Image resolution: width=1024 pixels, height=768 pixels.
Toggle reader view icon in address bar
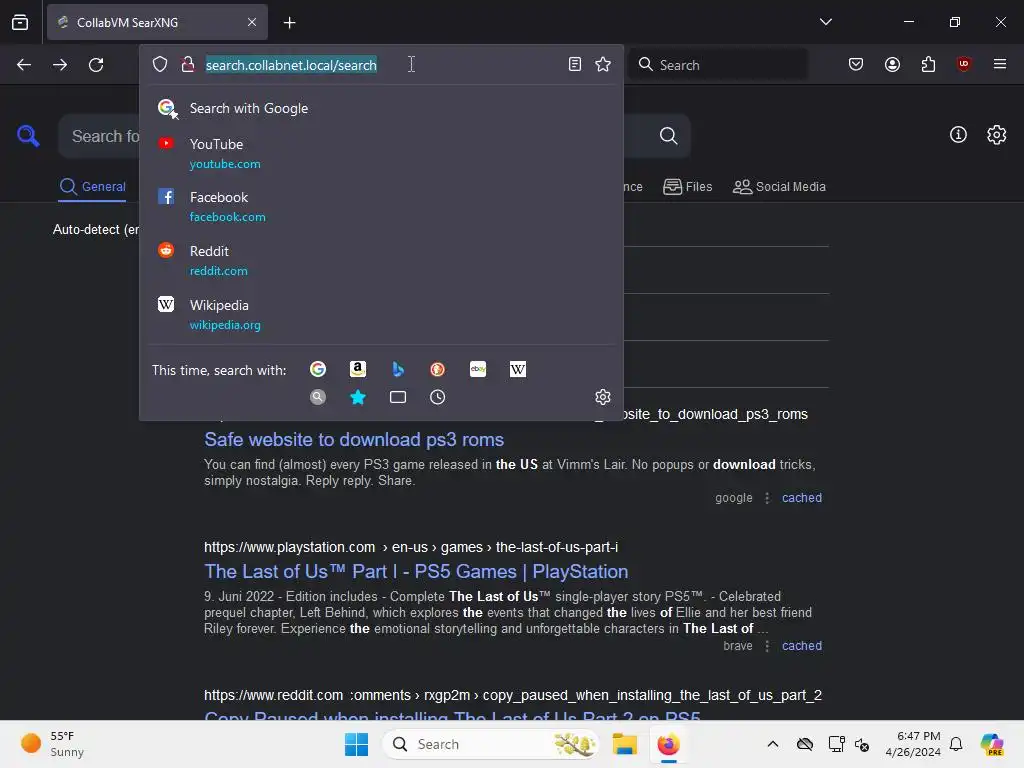(x=575, y=64)
